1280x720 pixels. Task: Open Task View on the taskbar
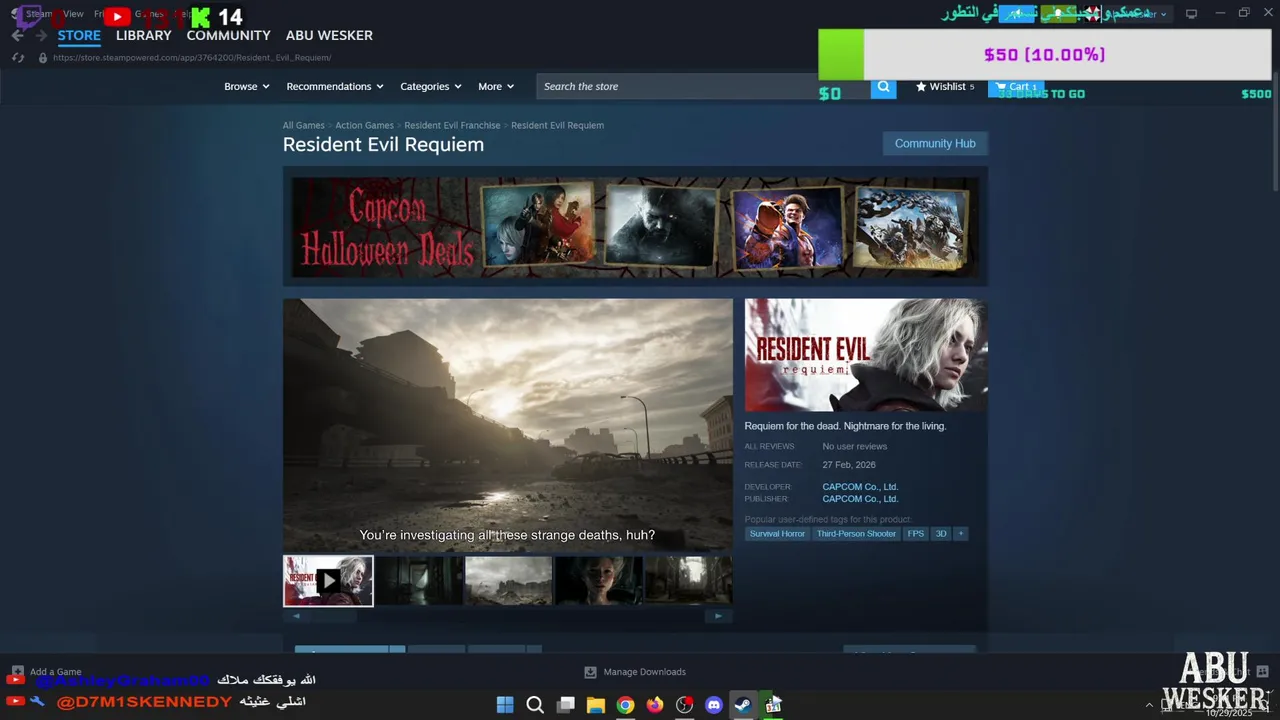tap(566, 705)
